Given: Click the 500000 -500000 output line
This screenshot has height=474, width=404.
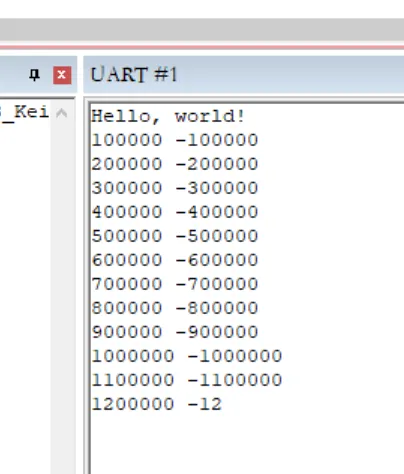Looking at the screenshot, I should coord(175,236).
